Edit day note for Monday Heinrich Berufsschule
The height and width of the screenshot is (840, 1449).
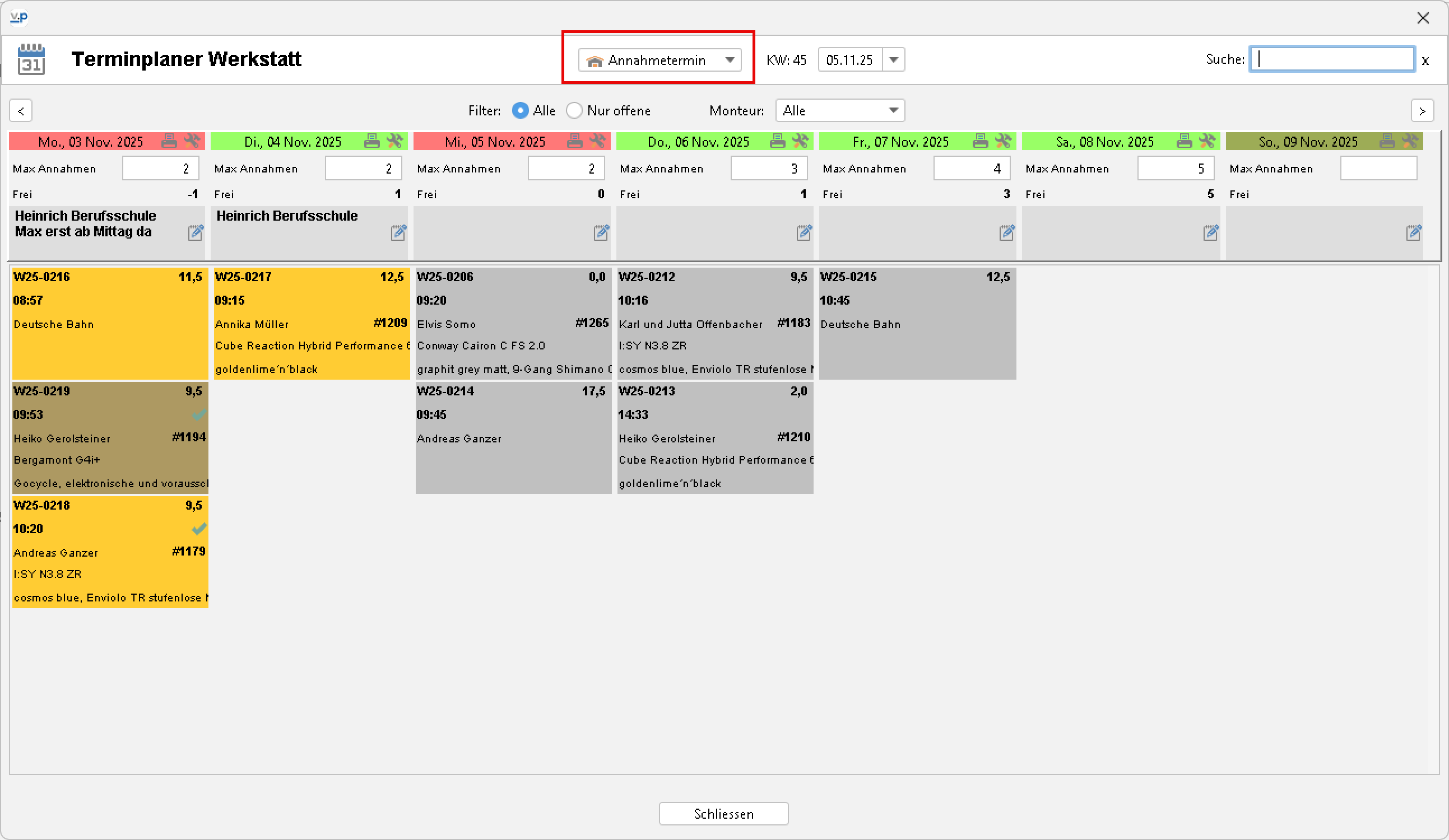(x=196, y=233)
